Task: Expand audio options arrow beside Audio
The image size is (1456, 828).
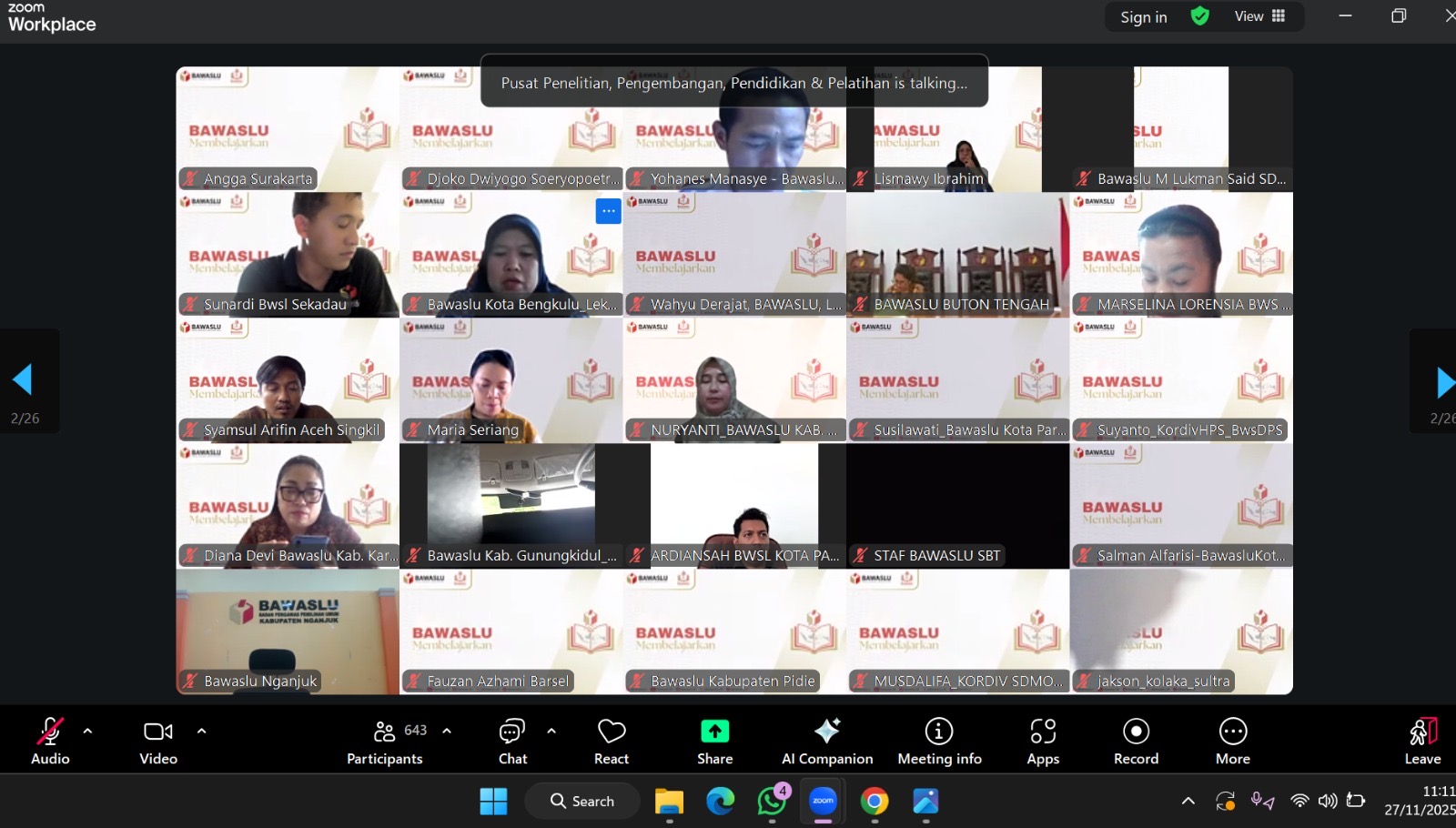Action: coord(87,731)
